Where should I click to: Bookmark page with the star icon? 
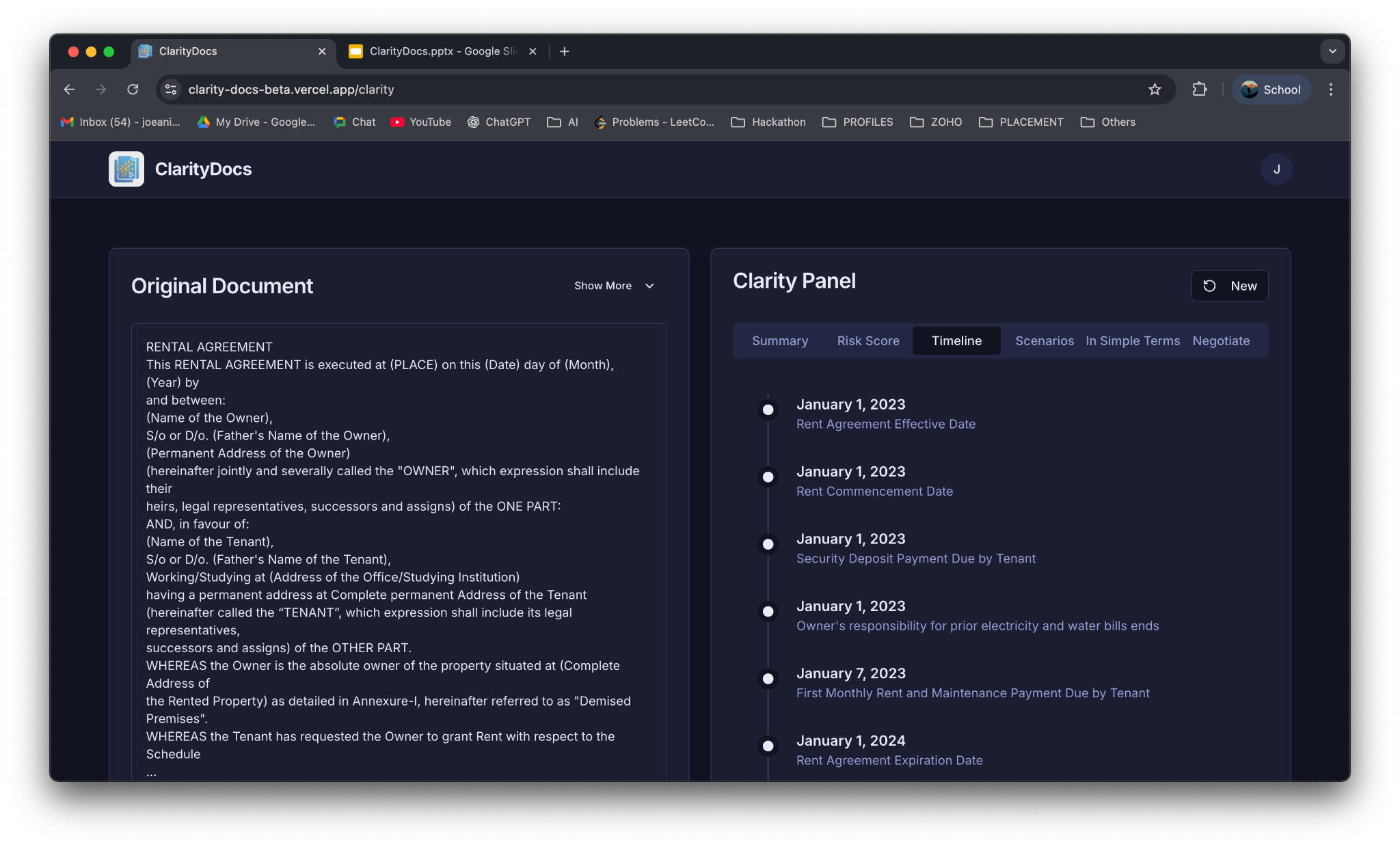(1155, 90)
